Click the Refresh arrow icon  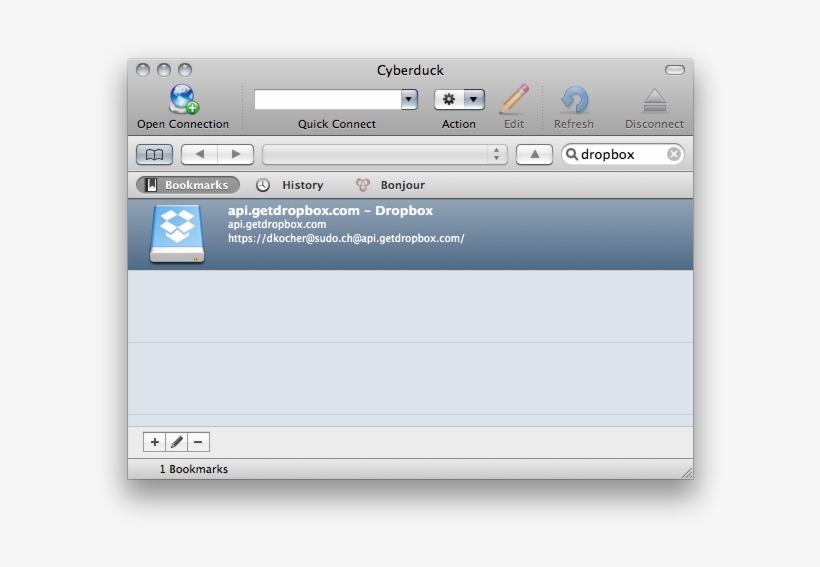tap(574, 99)
